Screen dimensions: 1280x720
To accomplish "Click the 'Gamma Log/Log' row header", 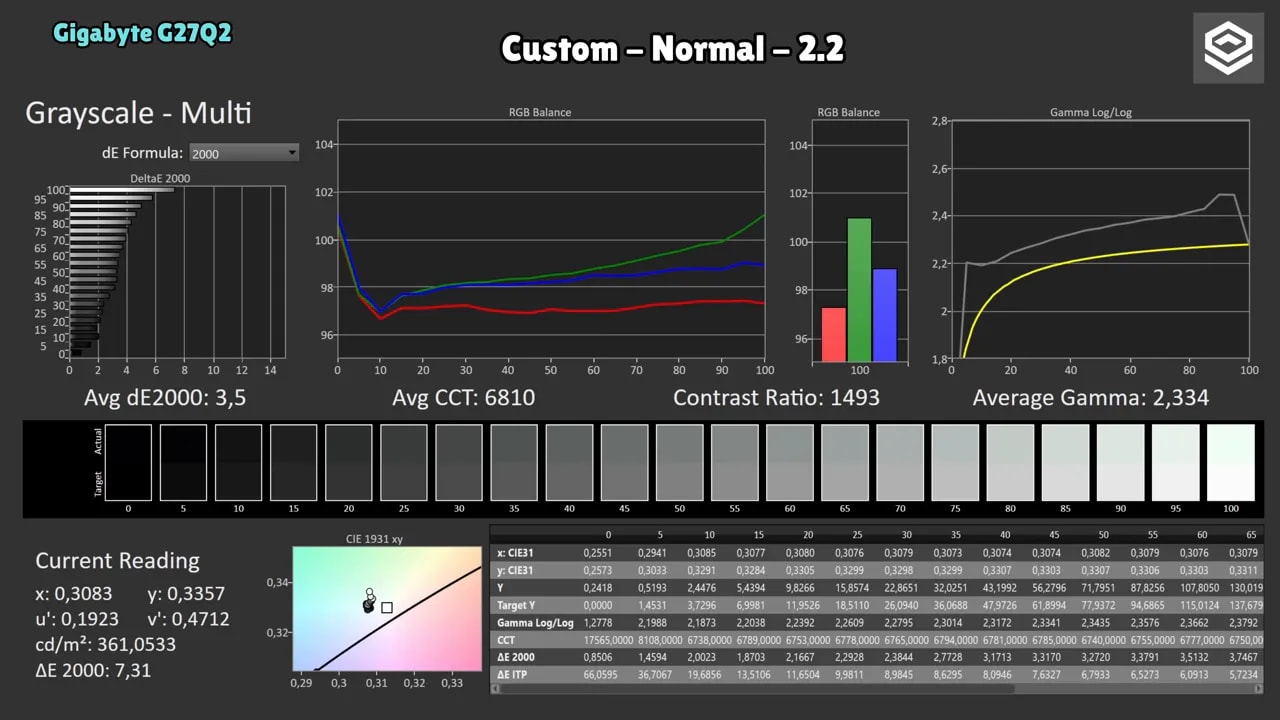I will [535, 623].
